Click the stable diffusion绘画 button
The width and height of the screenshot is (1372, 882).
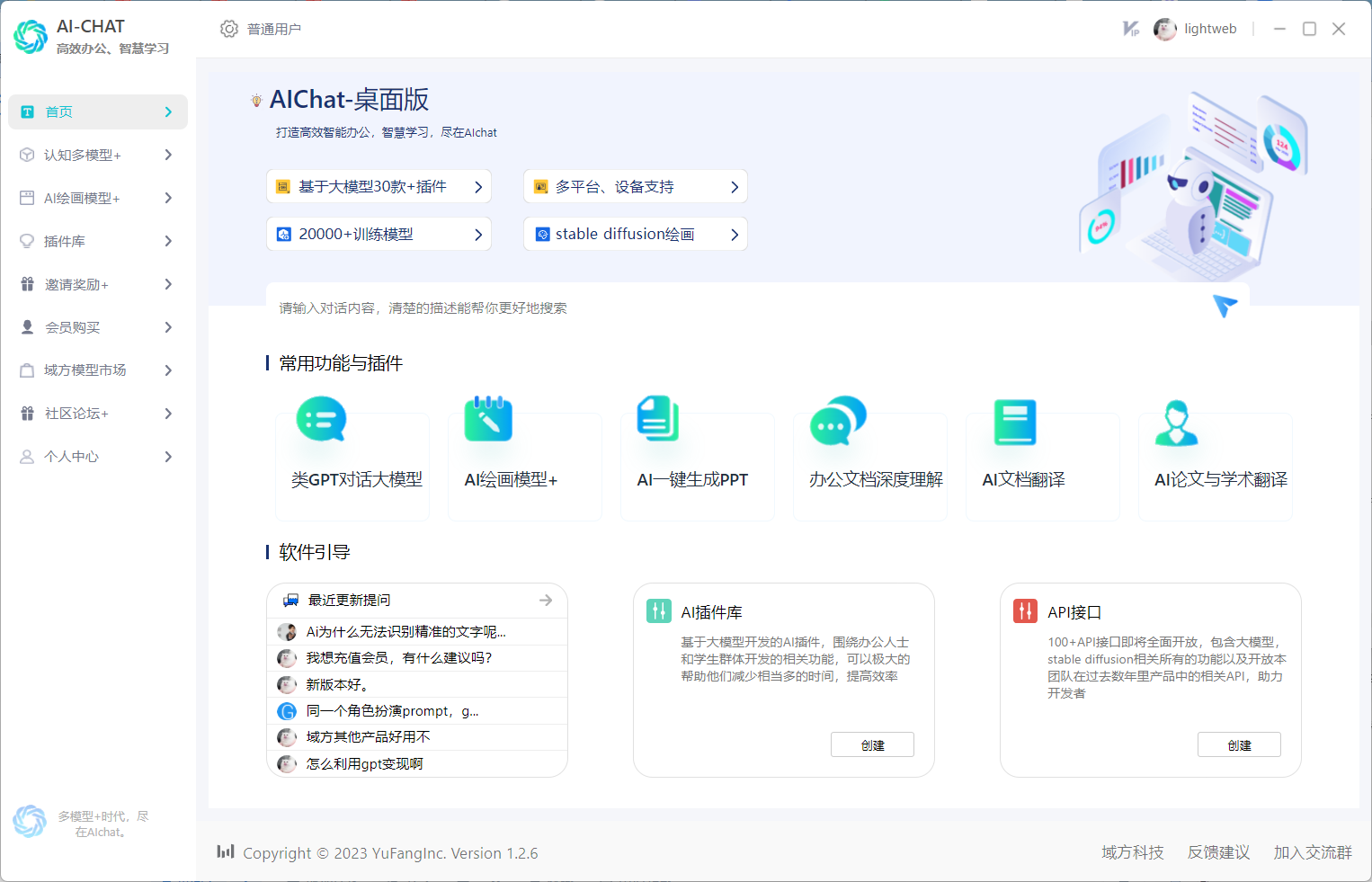point(636,234)
